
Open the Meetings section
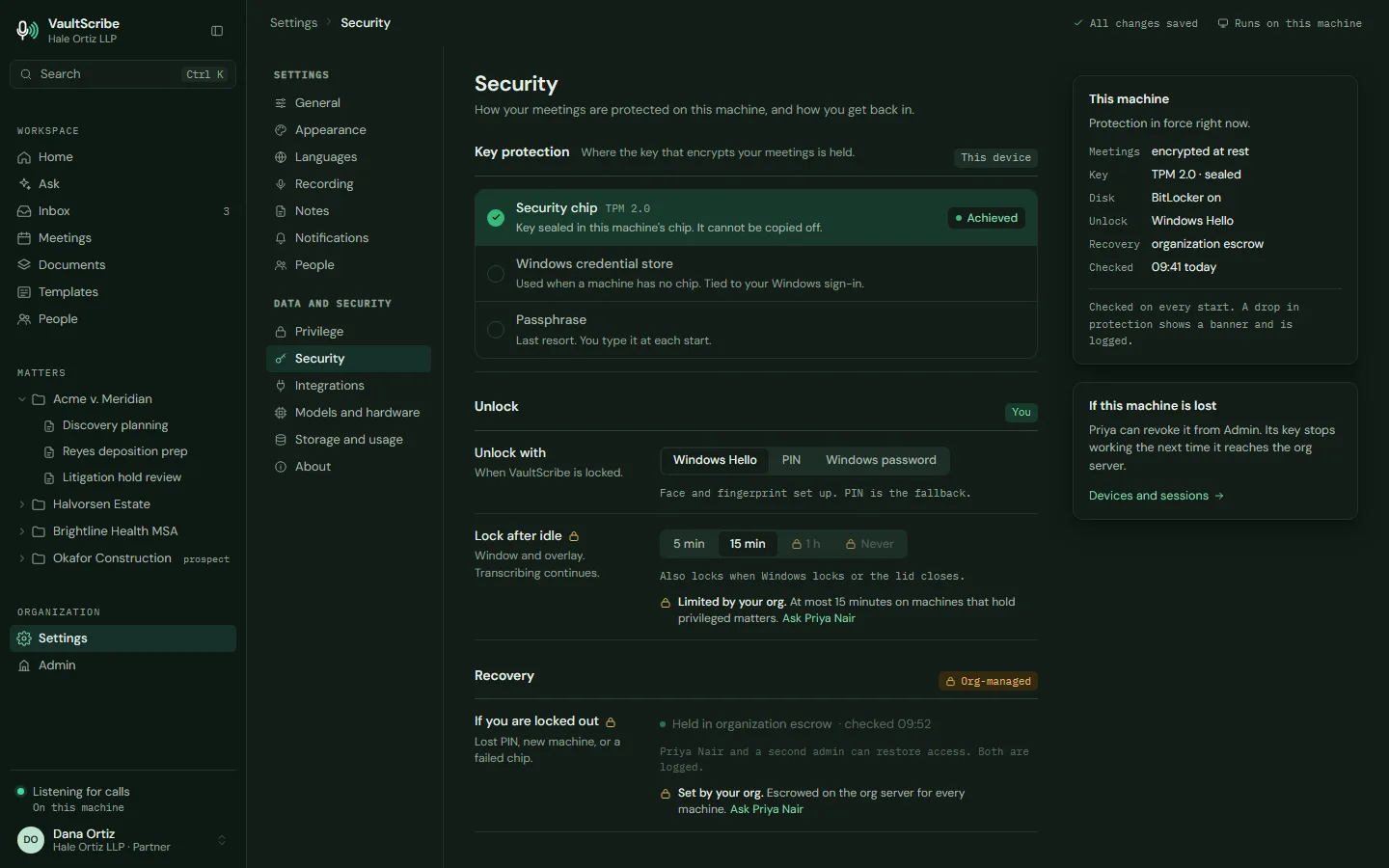(x=123, y=238)
